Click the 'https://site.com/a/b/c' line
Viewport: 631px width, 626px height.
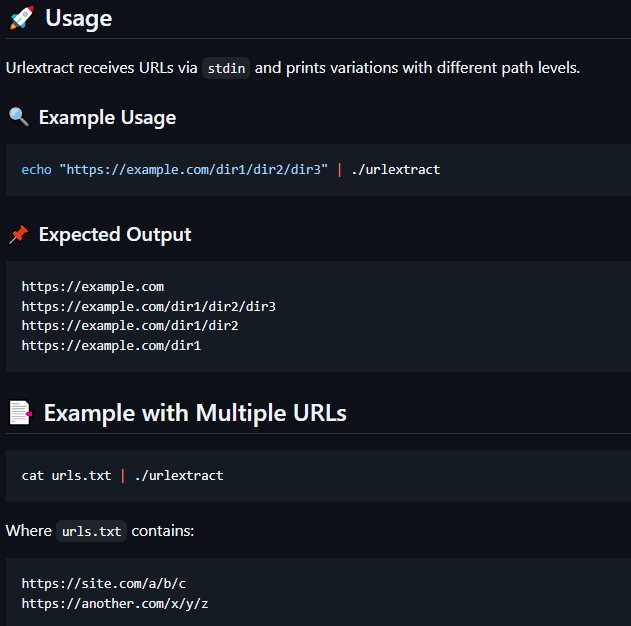click(104, 583)
